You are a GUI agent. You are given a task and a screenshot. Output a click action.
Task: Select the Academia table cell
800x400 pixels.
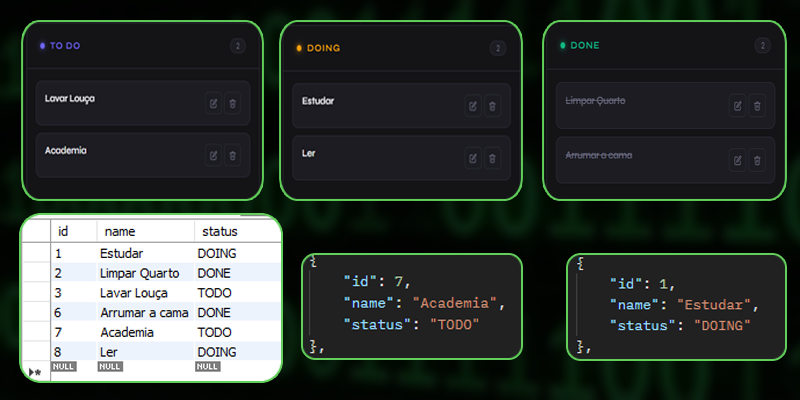point(145,333)
